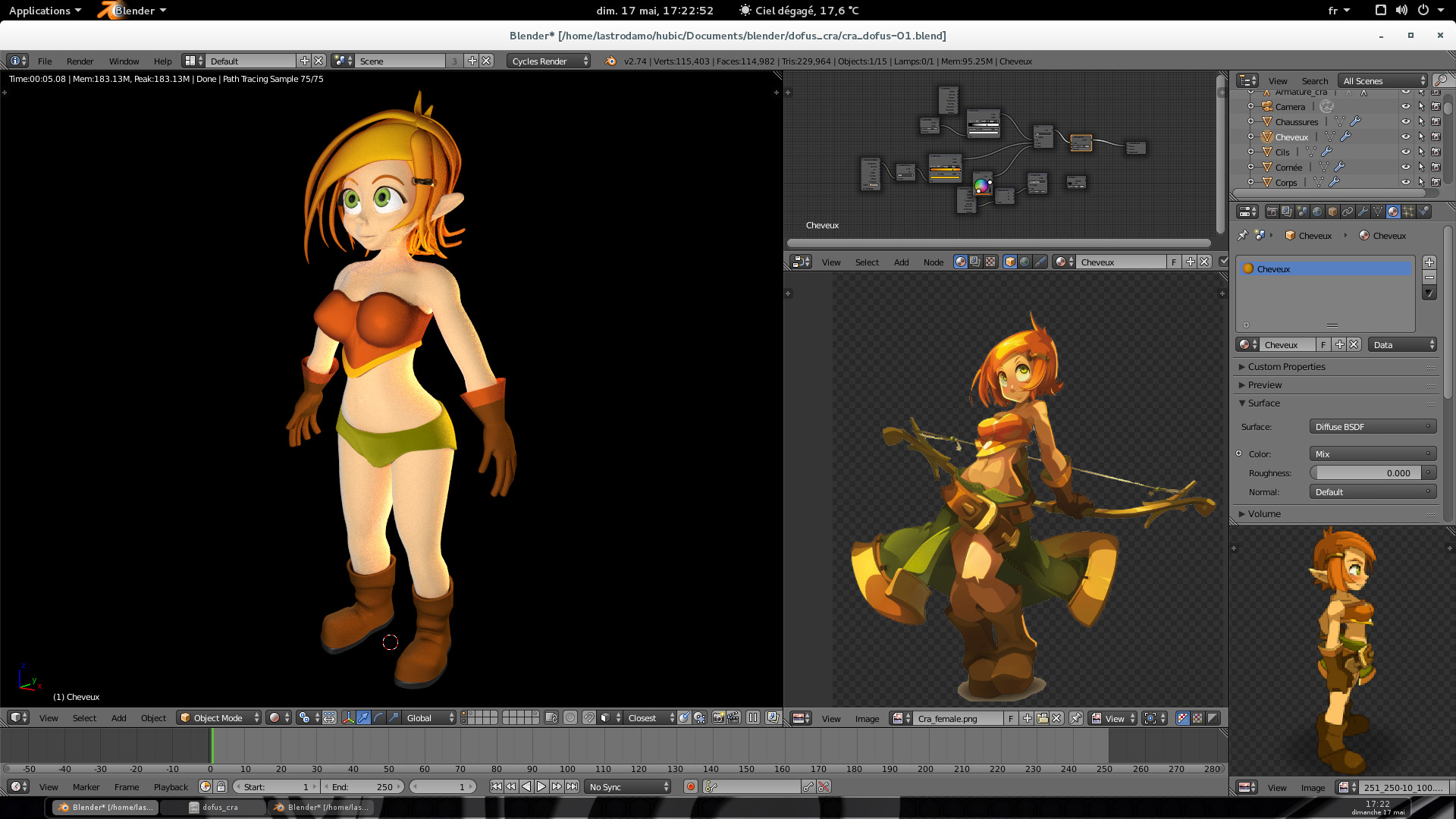Toggle Cils selectability arrow icon
This screenshot has width=1456, height=819.
(1420, 152)
